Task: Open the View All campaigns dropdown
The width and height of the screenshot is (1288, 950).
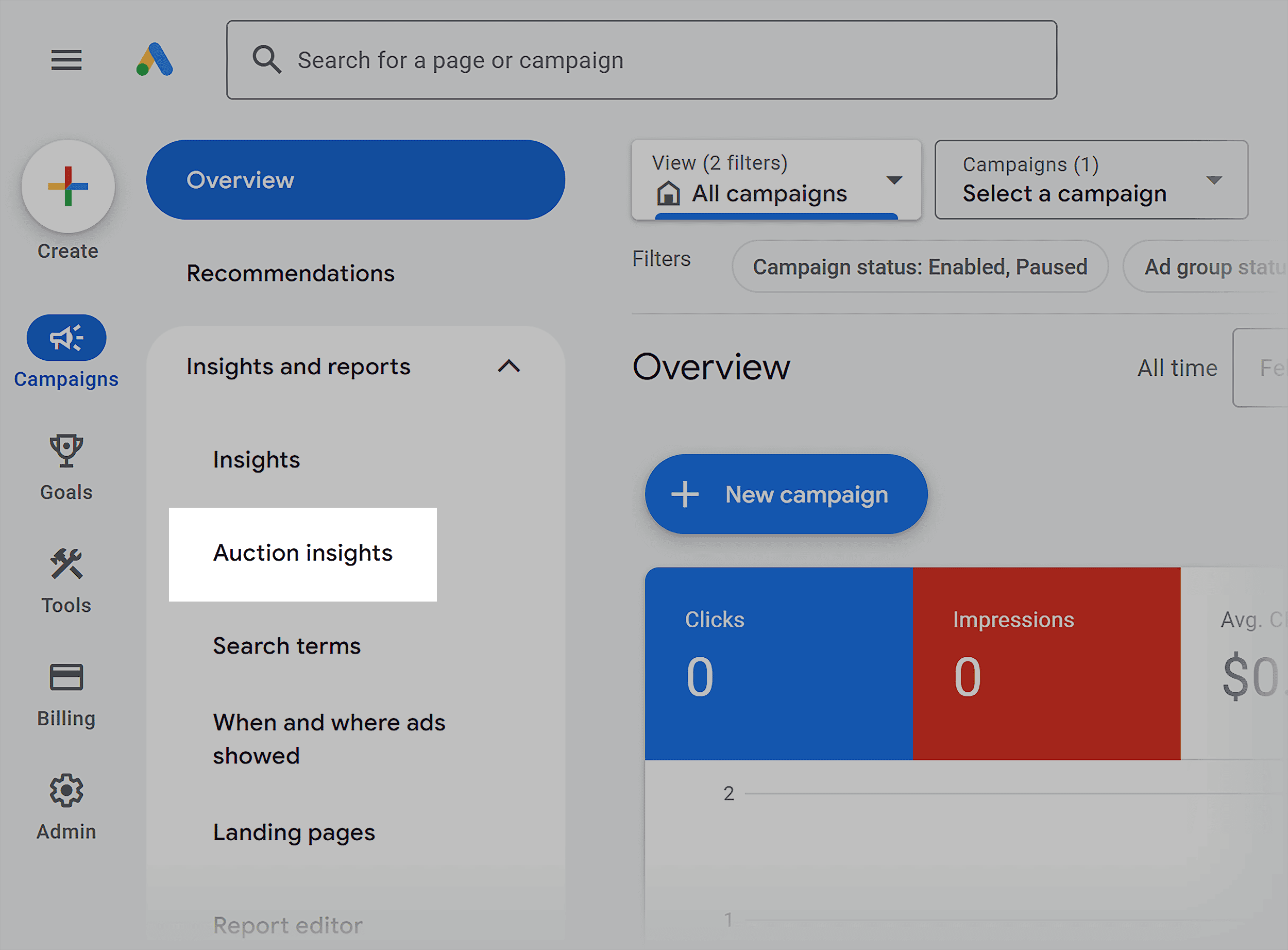Action: point(776,179)
